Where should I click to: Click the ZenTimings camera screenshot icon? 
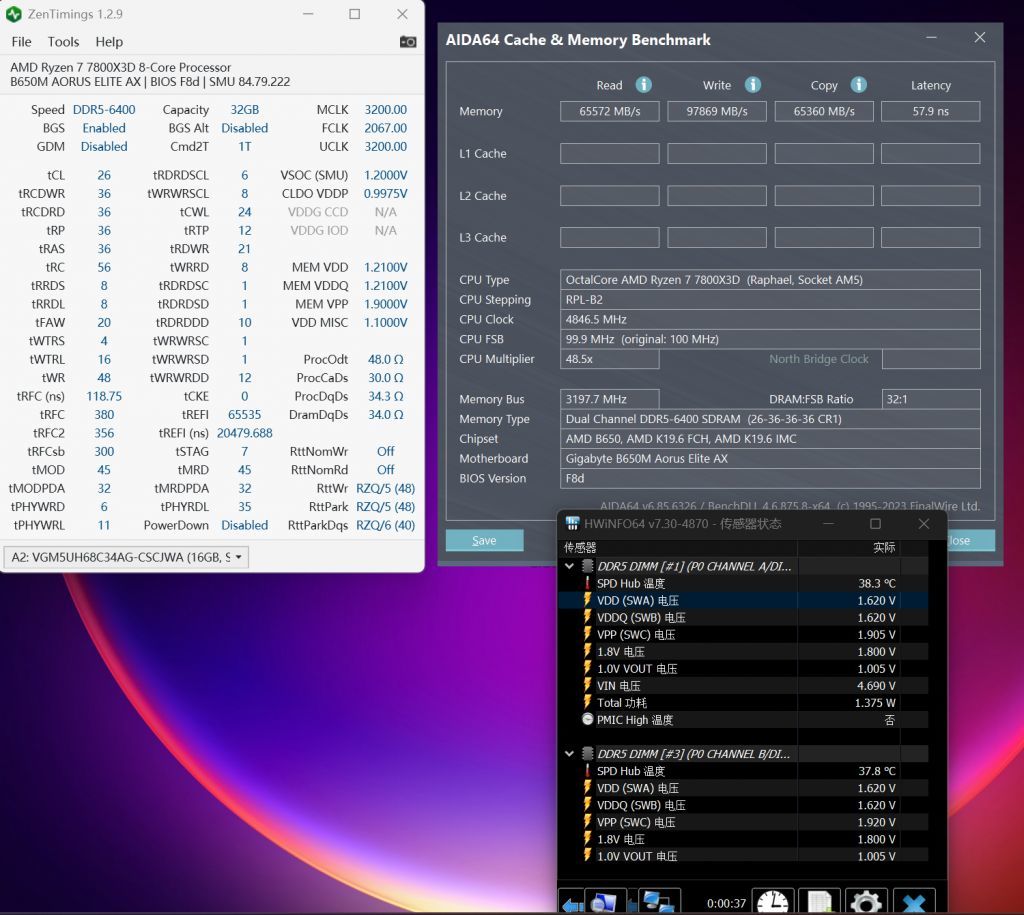408,42
